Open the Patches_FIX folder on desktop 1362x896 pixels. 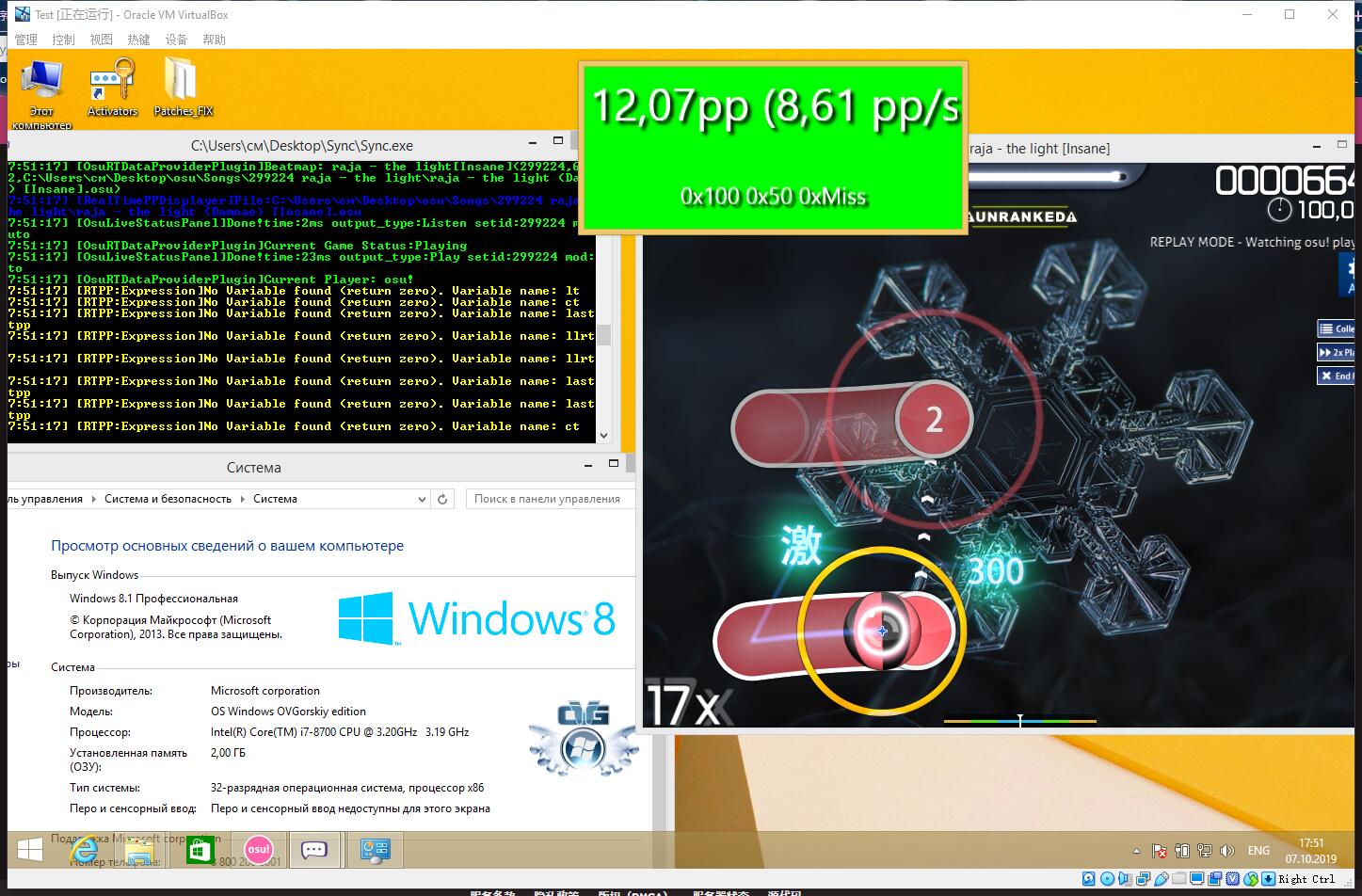[x=183, y=87]
